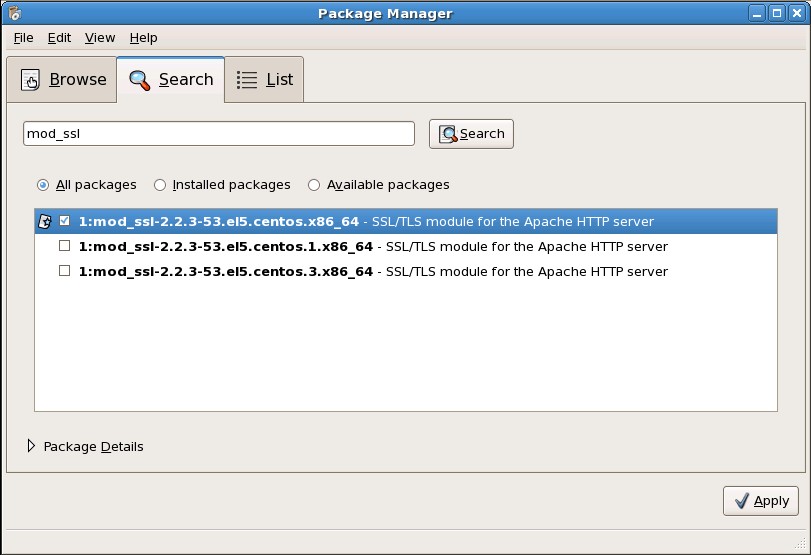
Task: Click the List tab bullet-list icon
Action: pos(247,80)
